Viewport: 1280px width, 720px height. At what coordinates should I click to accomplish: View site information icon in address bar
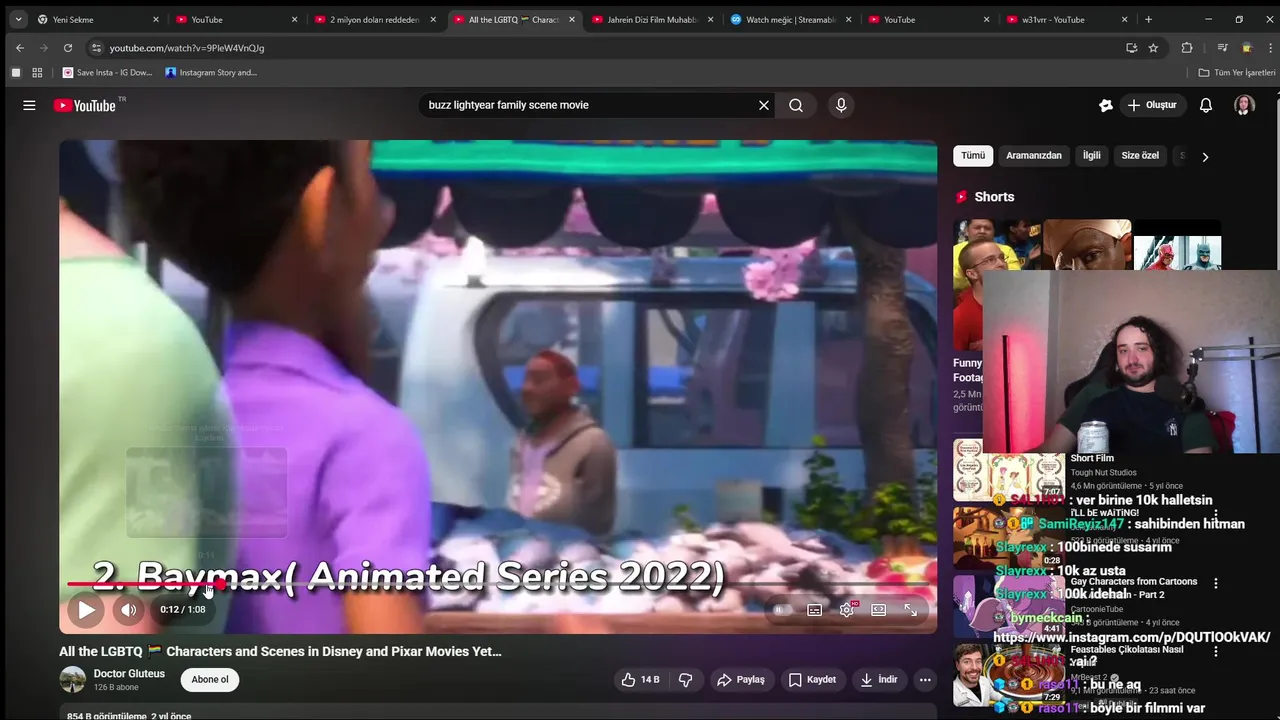[x=96, y=48]
